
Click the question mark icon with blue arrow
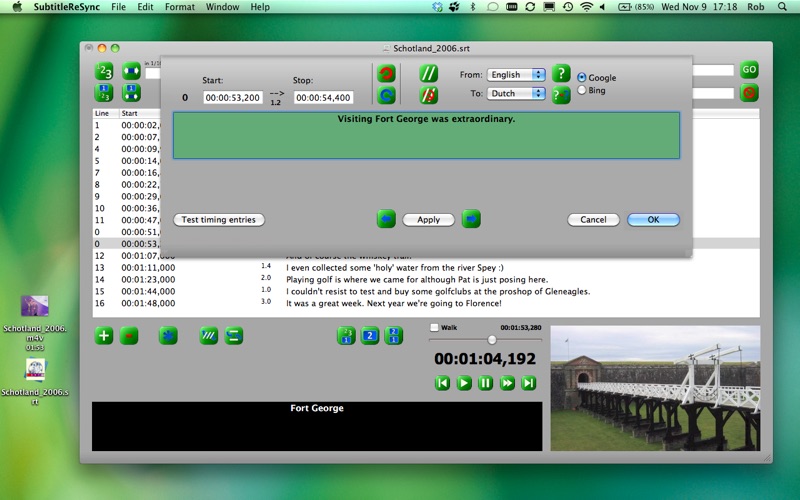tap(561, 95)
